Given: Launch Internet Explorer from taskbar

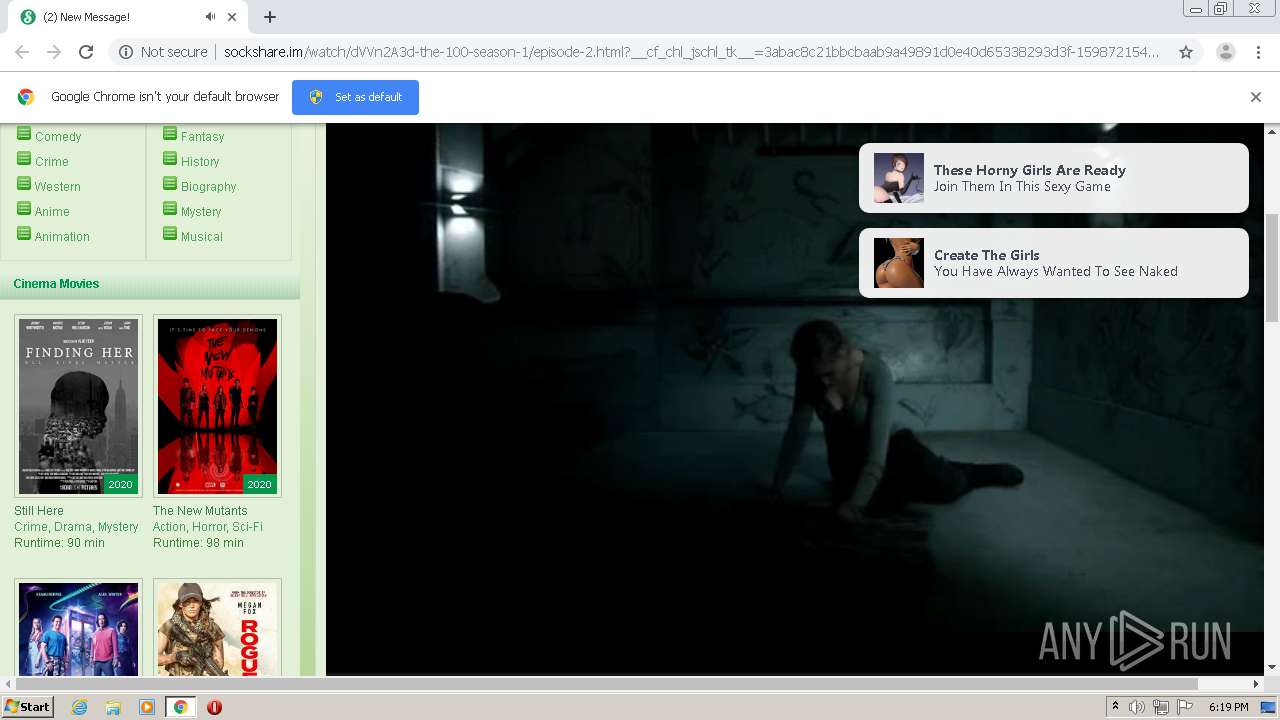Looking at the screenshot, I should coord(79,707).
